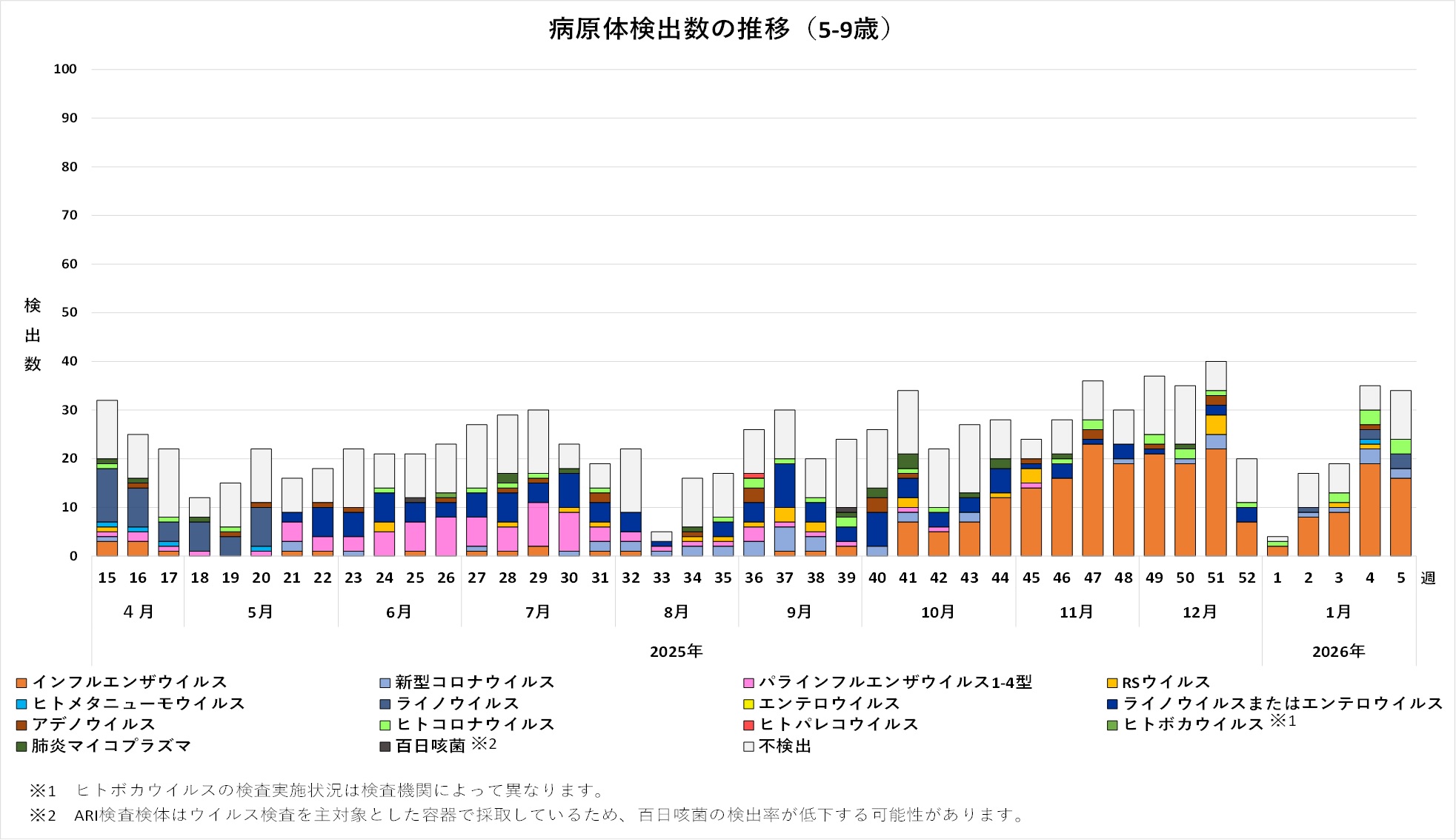Click the 不検出 legend entry
Image resolution: width=1456 pixels, height=840 pixels.
coord(784,746)
